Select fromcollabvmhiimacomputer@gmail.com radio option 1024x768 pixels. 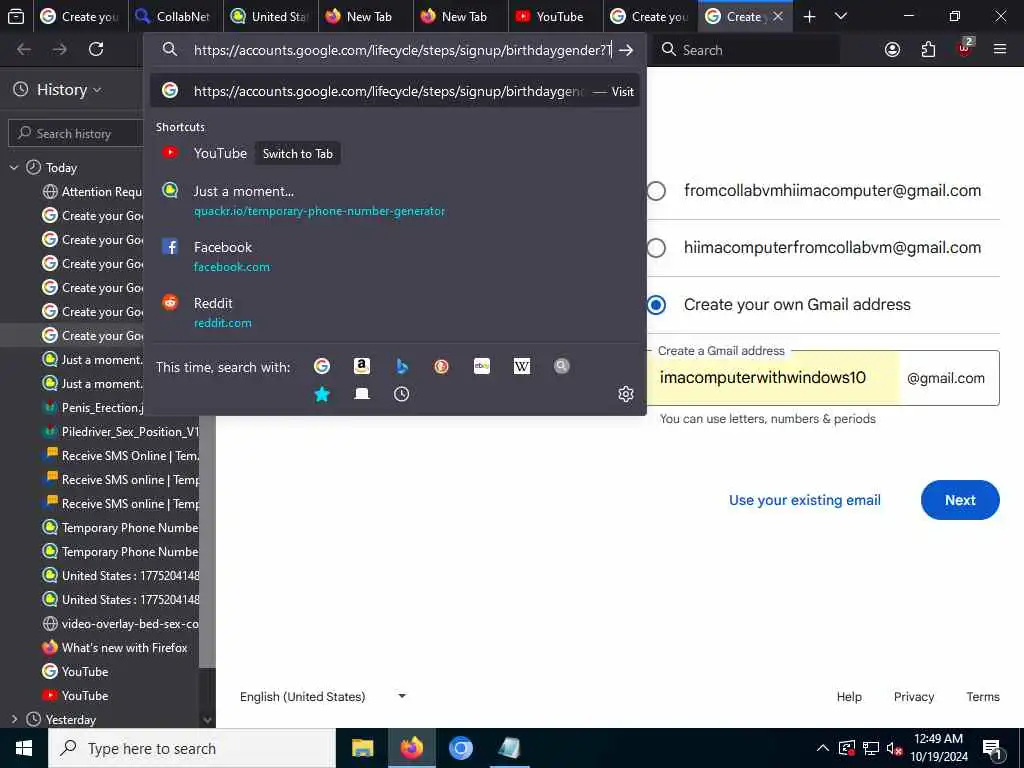(656, 191)
